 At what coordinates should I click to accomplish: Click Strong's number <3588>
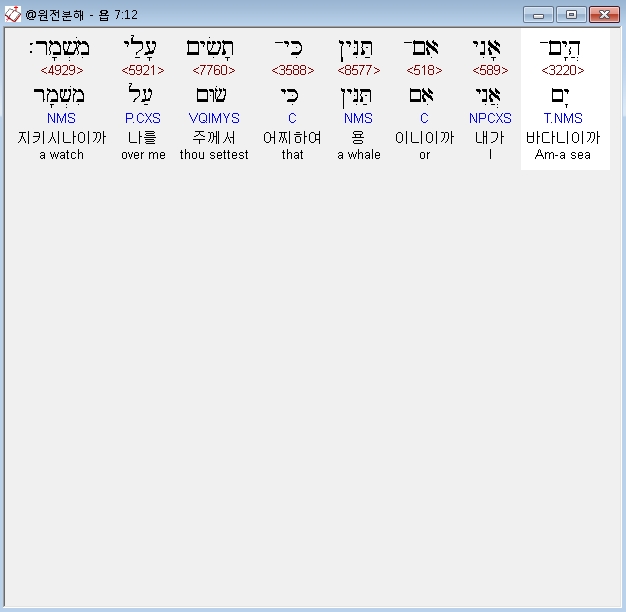click(x=293, y=70)
